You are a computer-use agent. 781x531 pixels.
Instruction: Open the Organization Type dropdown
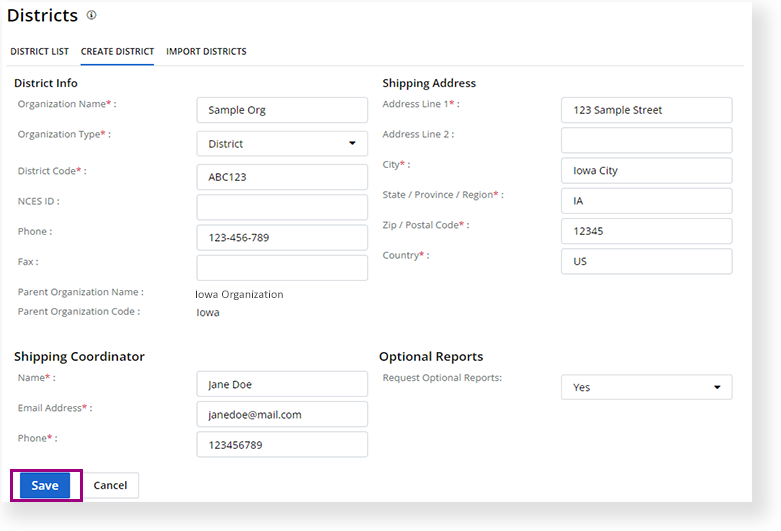coord(282,143)
